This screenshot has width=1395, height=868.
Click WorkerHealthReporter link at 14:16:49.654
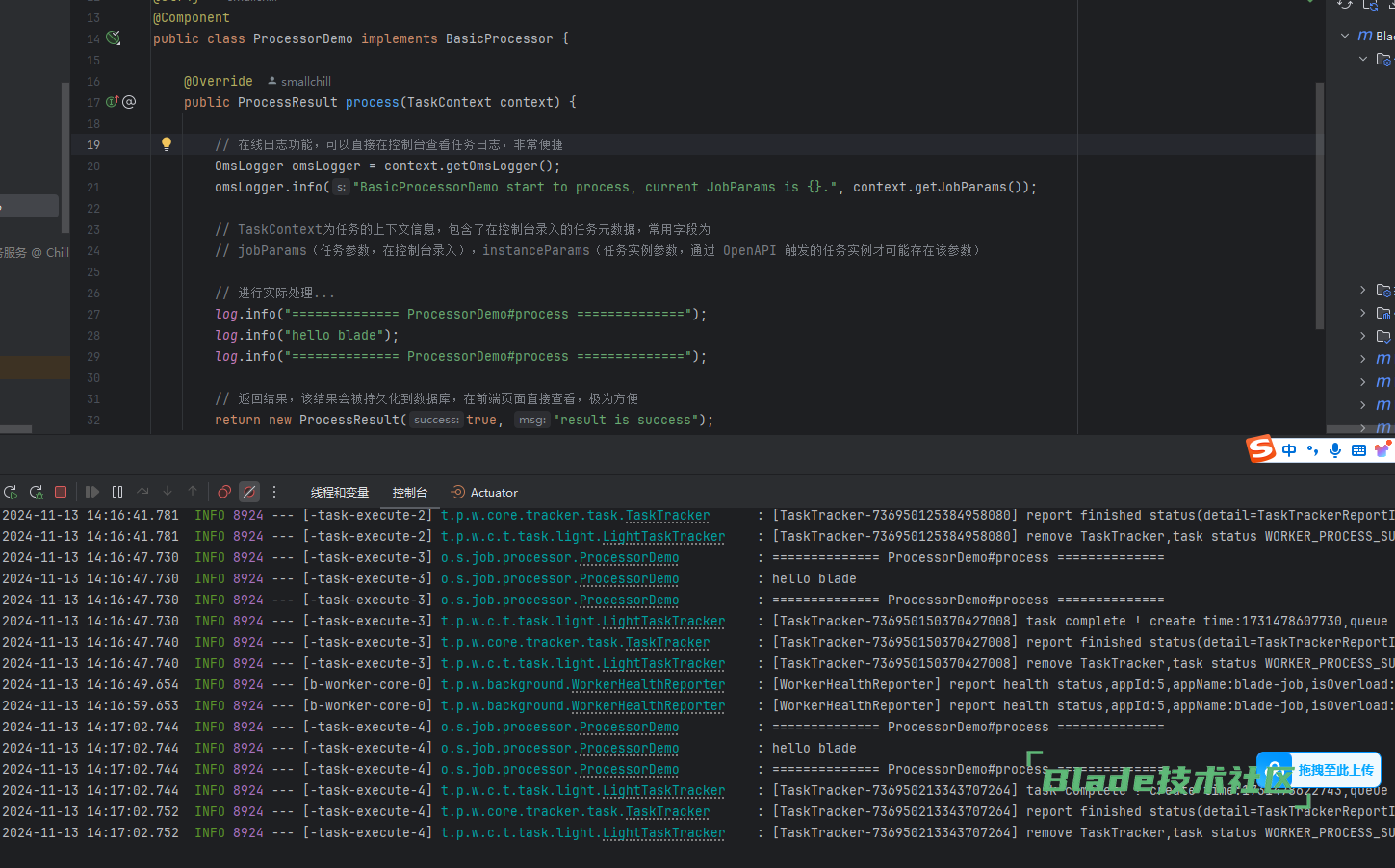tap(648, 685)
